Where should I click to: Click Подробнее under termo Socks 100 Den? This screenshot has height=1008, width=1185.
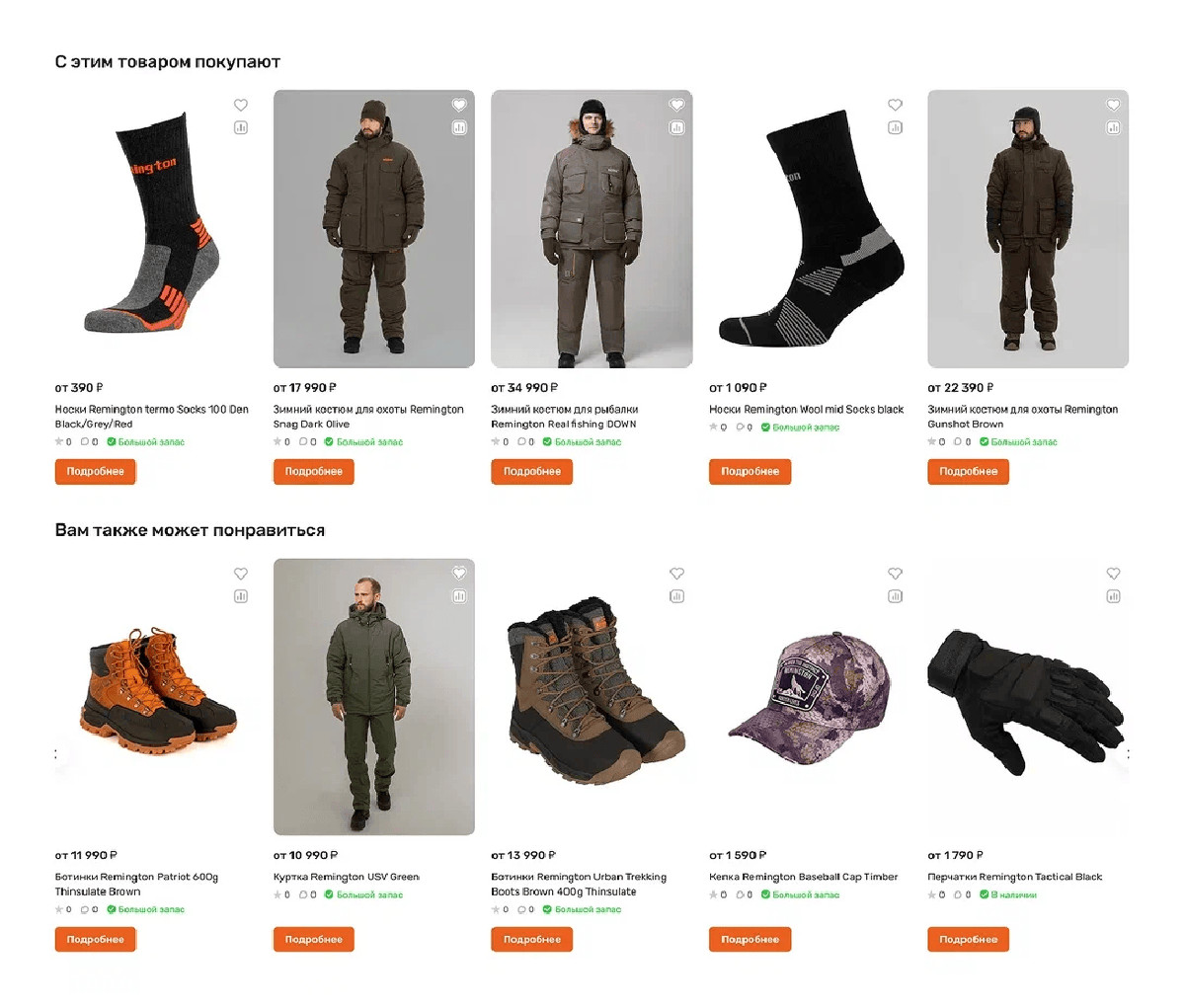point(96,472)
